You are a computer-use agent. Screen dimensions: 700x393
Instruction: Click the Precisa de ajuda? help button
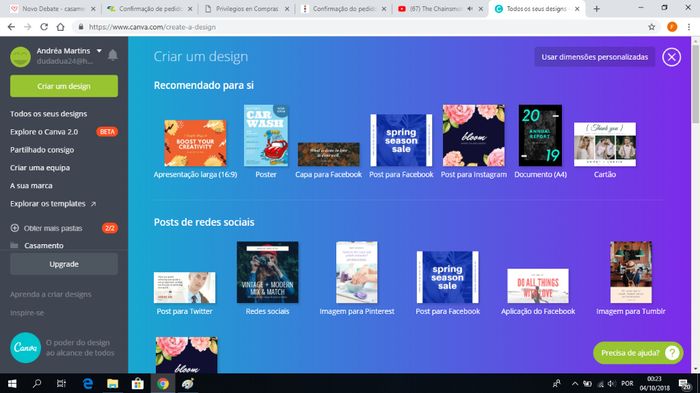pos(638,353)
